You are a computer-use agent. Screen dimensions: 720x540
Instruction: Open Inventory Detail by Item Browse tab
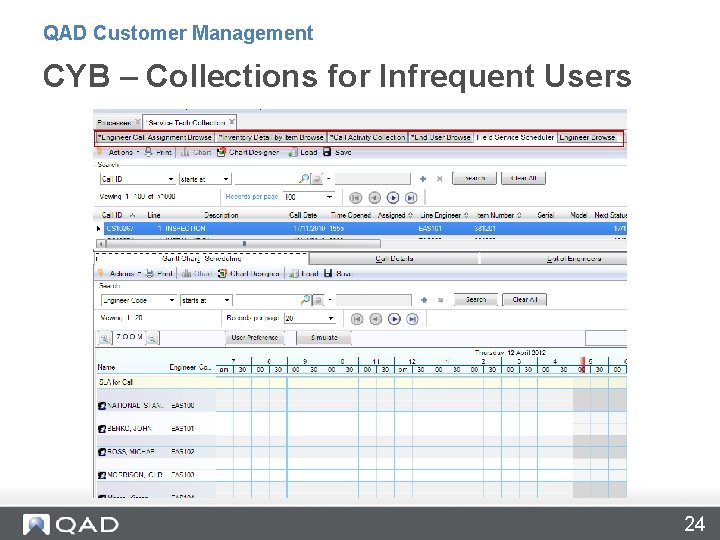pyautogui.click(x=271, y=137)
